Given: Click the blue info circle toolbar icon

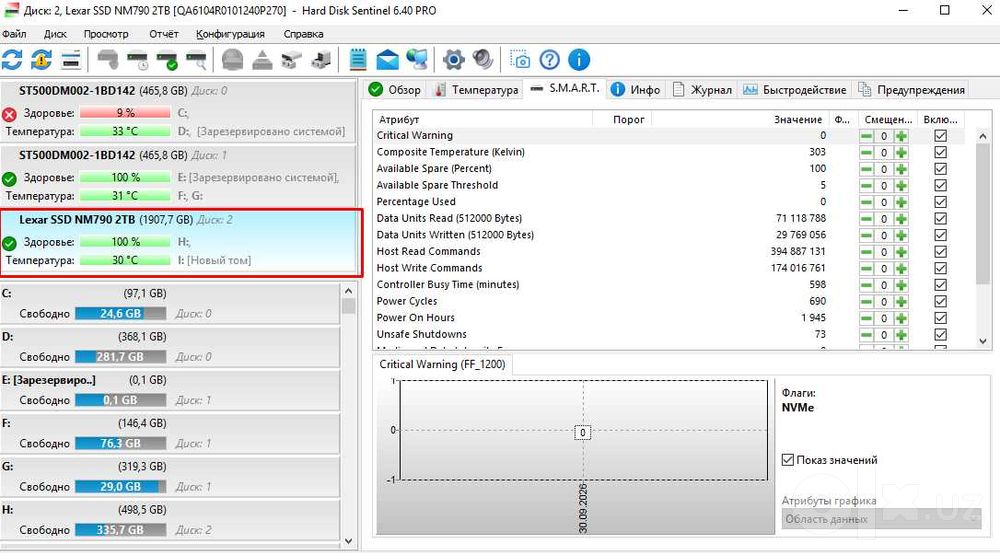Looking at the screenshot, I should coord(578,60).
